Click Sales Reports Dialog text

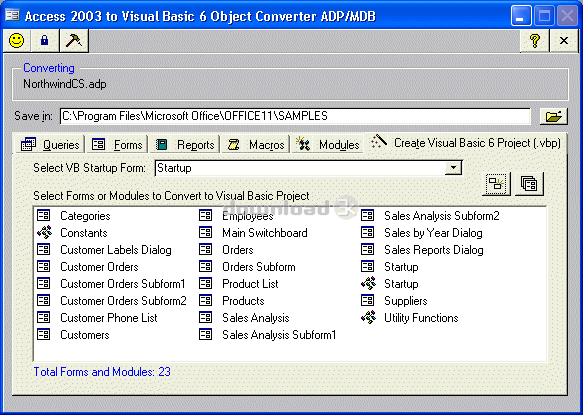pos(434,250)
